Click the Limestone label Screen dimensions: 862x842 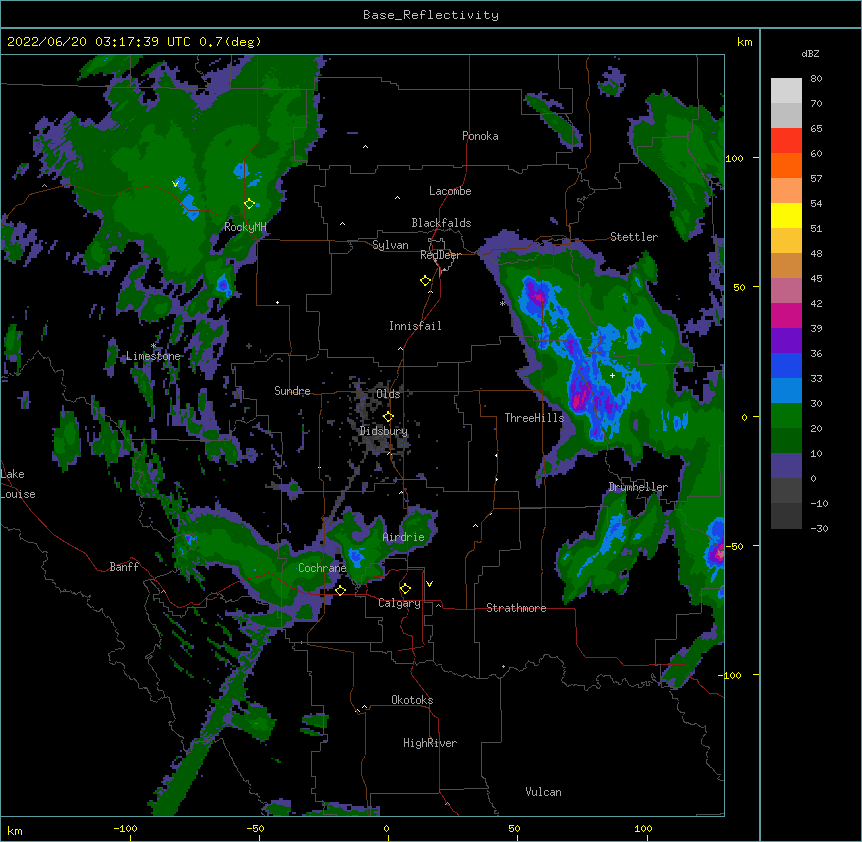153,356
